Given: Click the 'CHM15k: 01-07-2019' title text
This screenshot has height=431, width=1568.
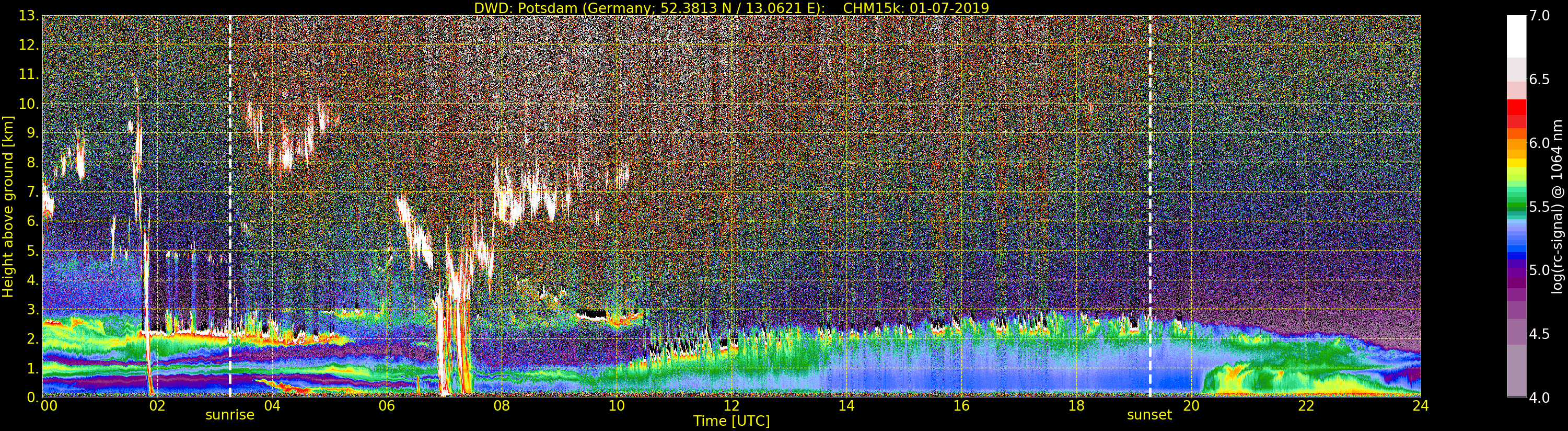Looking at the screenshot, I should (916, 8).
